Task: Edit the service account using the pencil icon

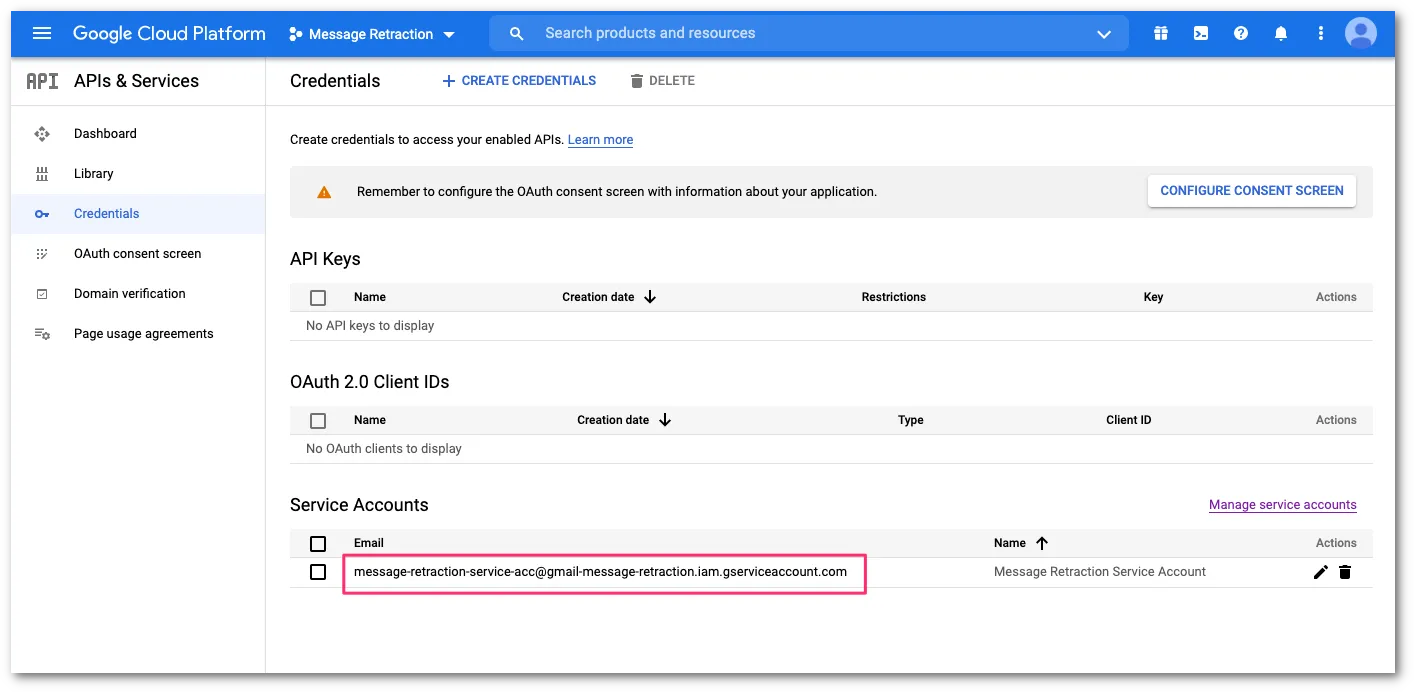Action: pos(1320,571)
